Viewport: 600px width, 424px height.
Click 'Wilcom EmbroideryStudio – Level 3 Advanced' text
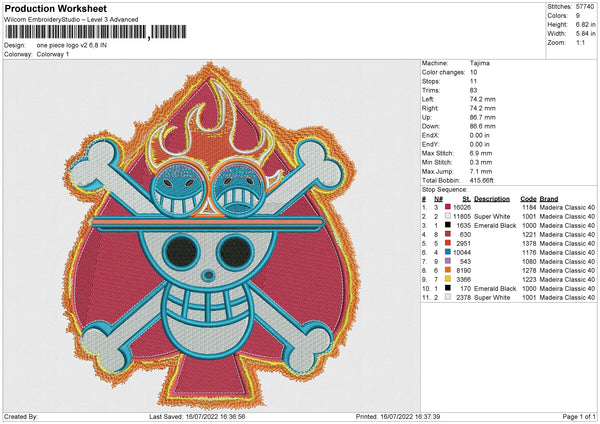(71, 20)
